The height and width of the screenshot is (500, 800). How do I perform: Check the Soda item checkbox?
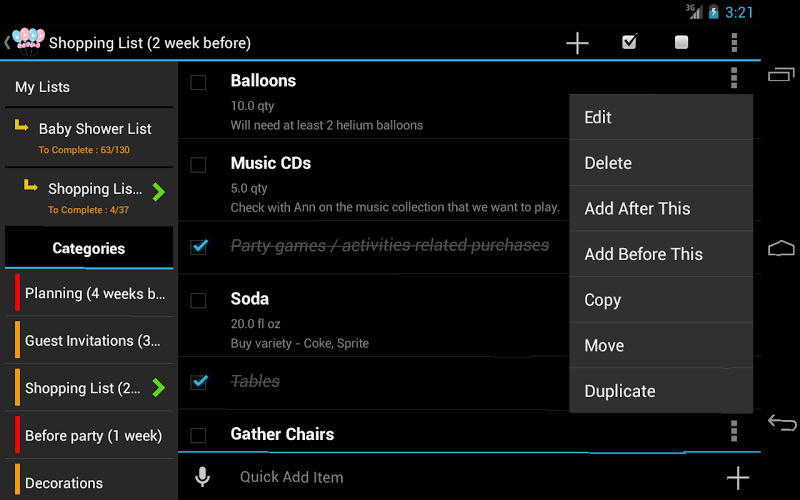pos(198,300)
